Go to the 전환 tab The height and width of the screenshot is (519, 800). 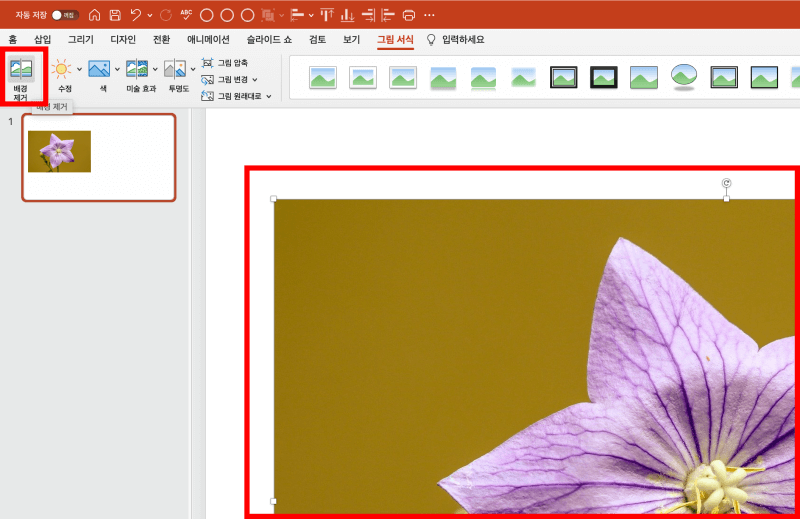pos(161,40)
